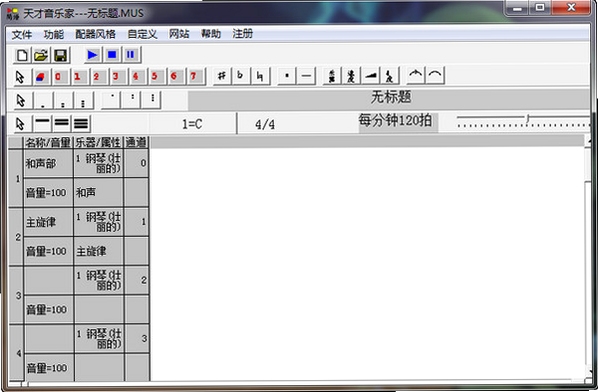This screenshot has height=392, width=598.
Task: Click 音量=100 in track 3
Action: pyautogui.click(x=48, y=310)
